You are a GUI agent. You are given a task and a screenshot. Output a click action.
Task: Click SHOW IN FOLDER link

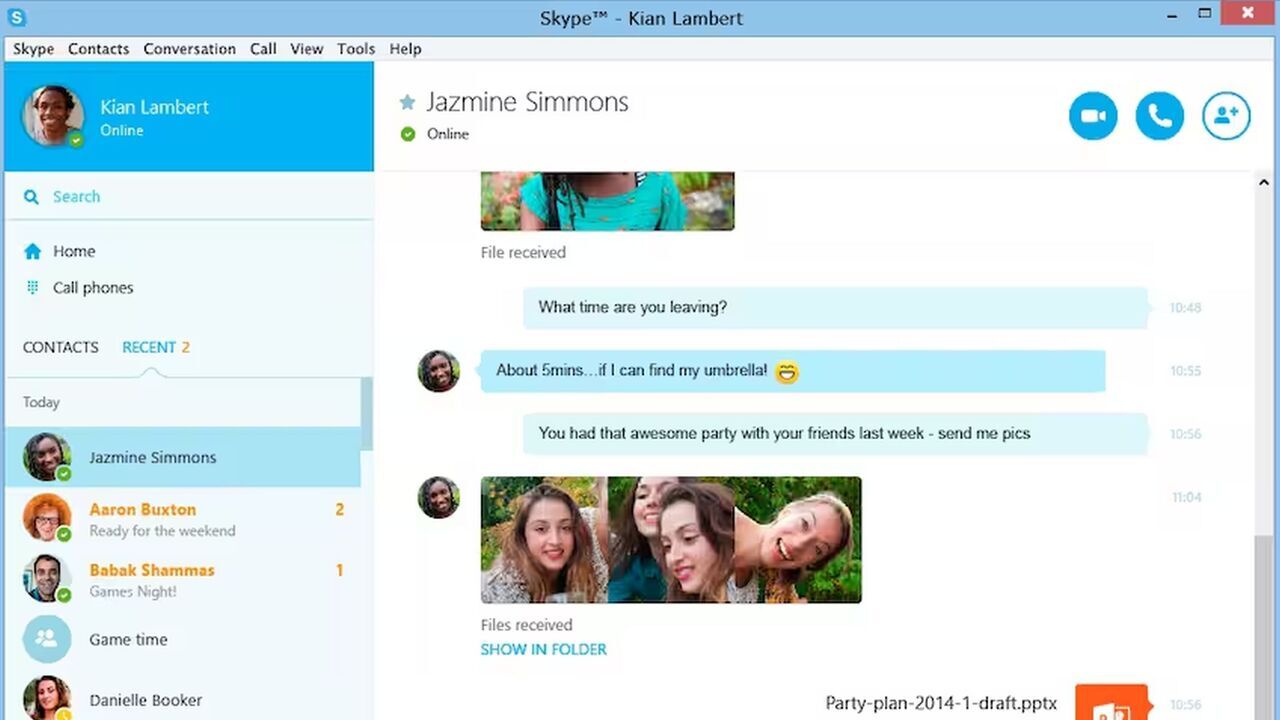coord(543,649)
